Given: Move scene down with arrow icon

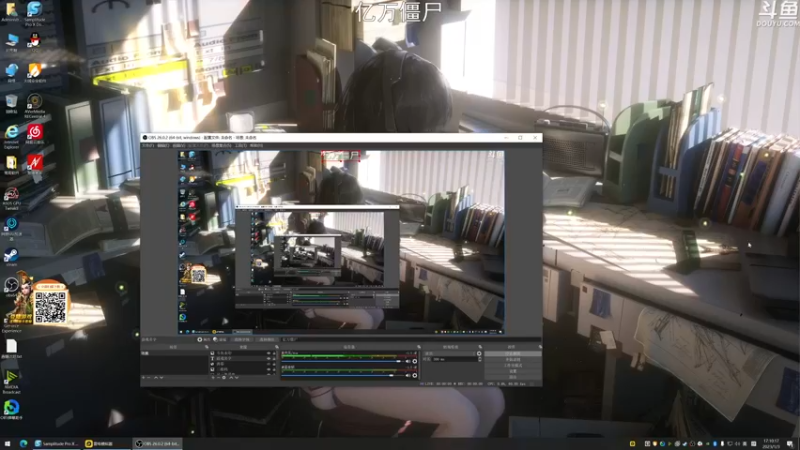Looking at the screenshot, I should tap(161, 378).
